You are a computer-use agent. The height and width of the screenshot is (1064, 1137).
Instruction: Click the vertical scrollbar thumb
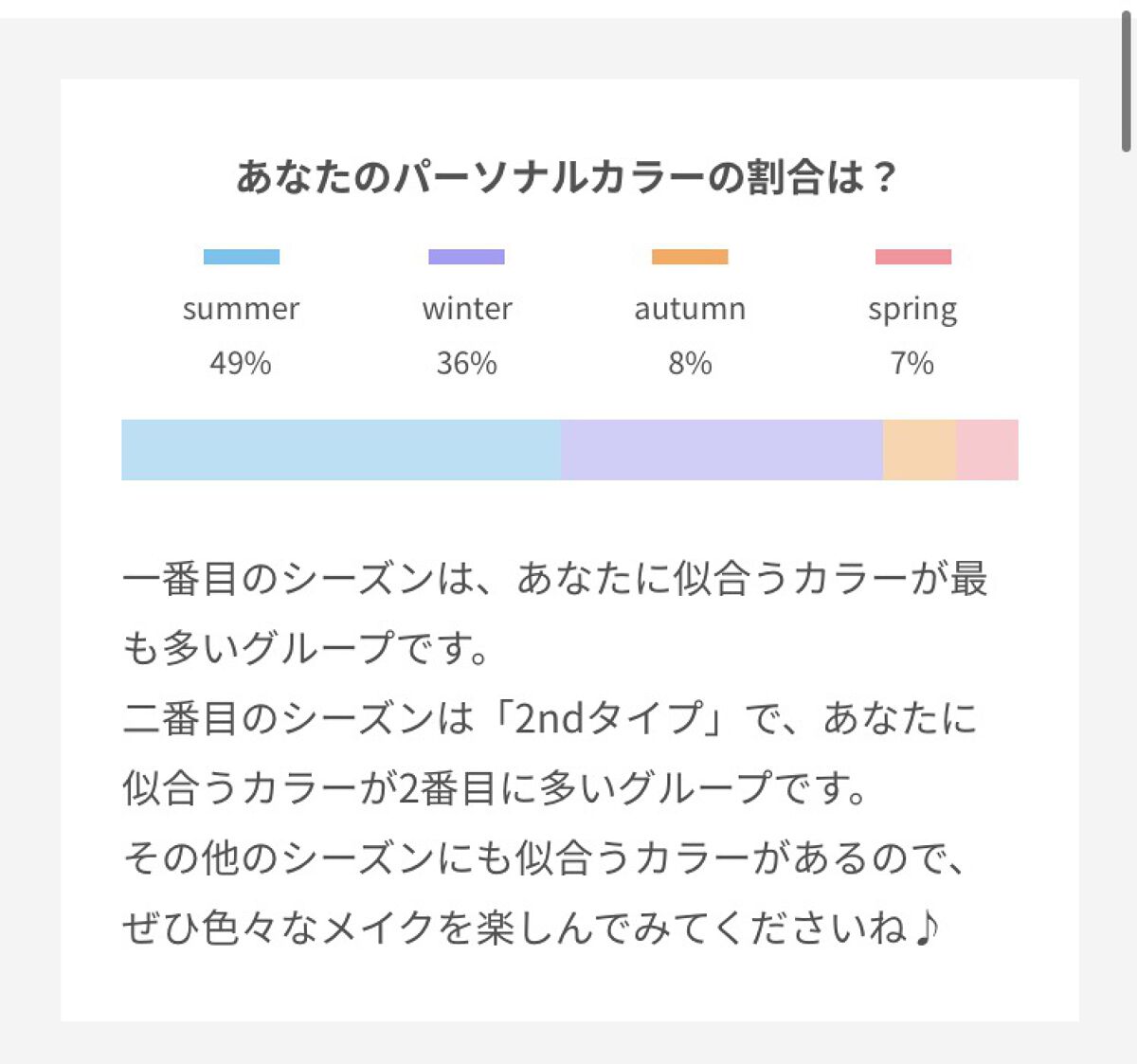(x=1126, y=81)
